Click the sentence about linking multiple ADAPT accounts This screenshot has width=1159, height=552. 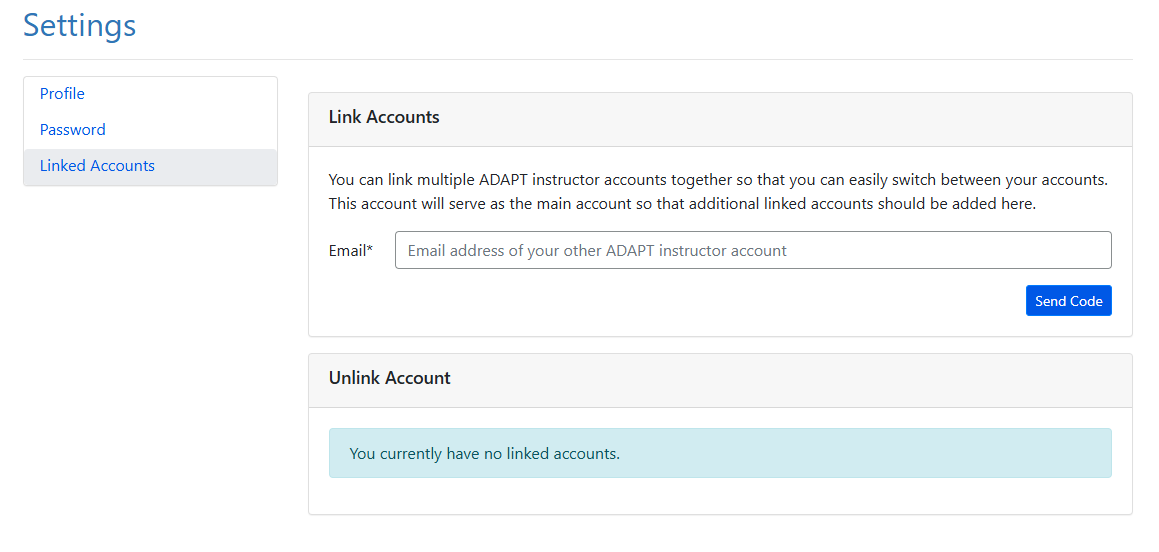pos(717,180)
